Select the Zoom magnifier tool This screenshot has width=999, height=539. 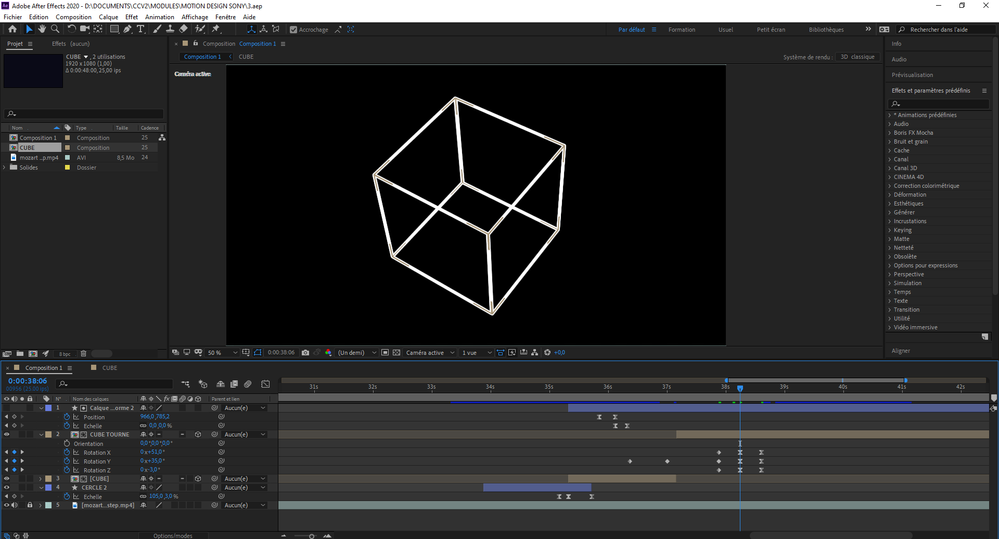53,29
